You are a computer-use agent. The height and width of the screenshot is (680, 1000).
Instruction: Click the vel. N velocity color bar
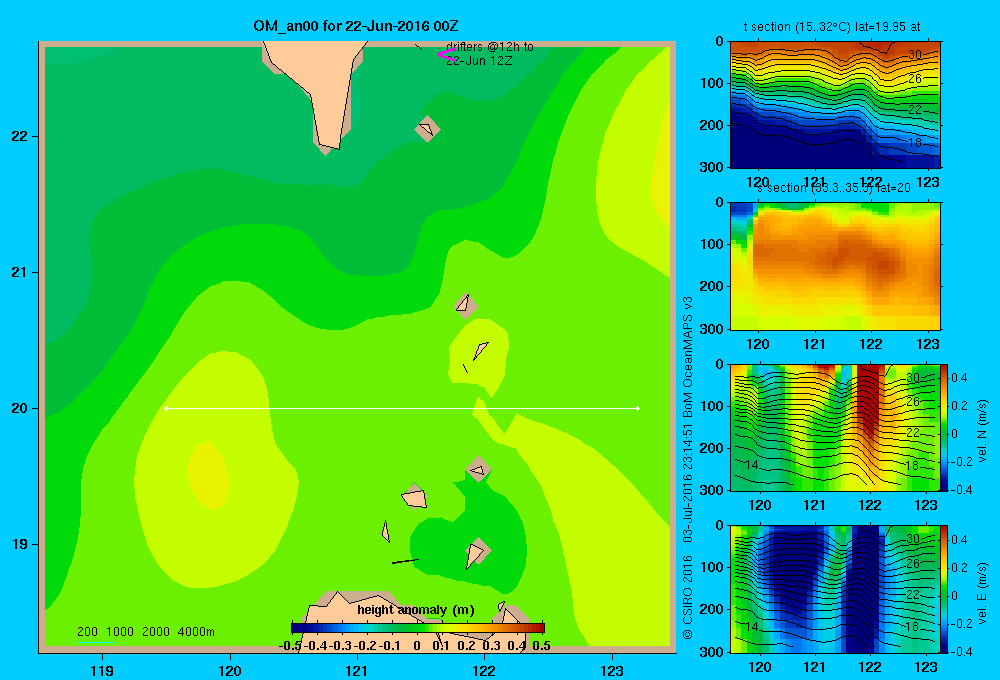[x=945, y=427]
